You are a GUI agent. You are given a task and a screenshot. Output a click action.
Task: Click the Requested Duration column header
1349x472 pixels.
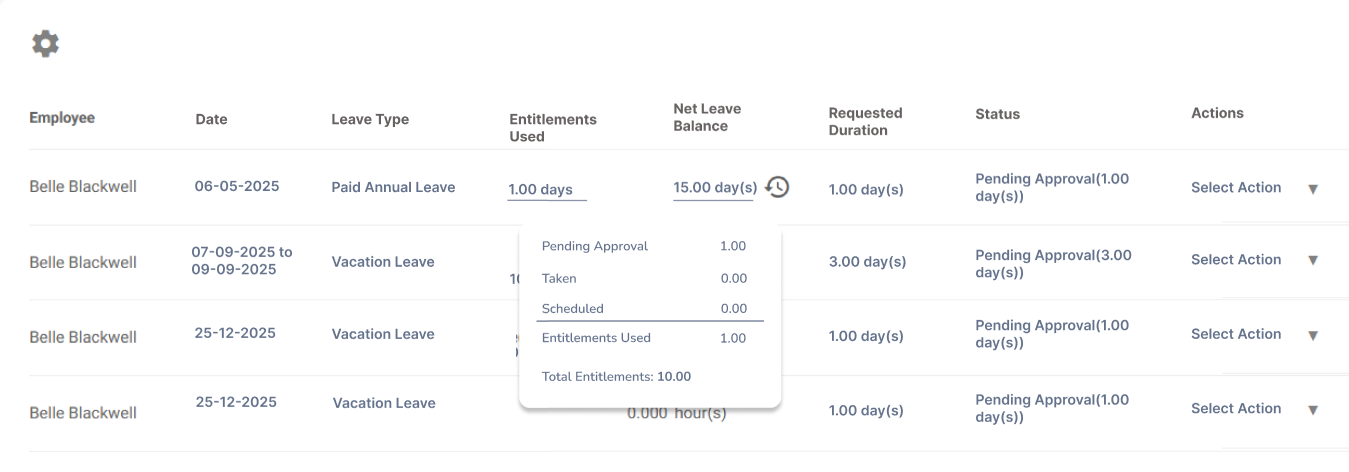[x=865, y=121]
